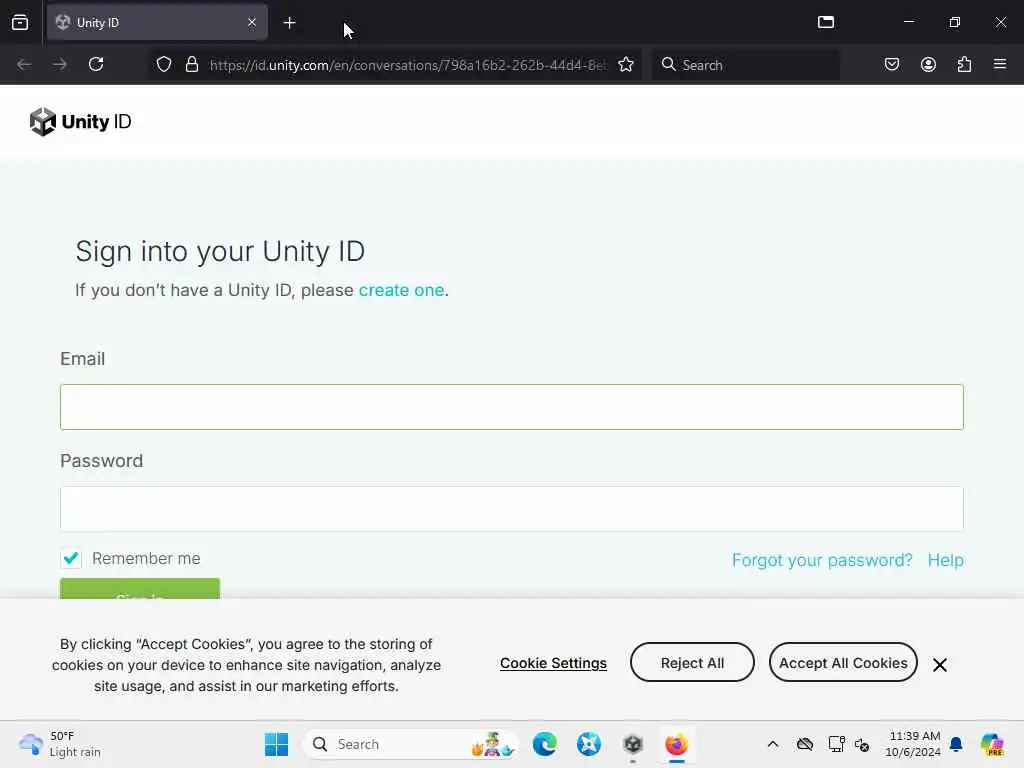
Task: Open a new tab with plus button
Action: tap(289, 23)
